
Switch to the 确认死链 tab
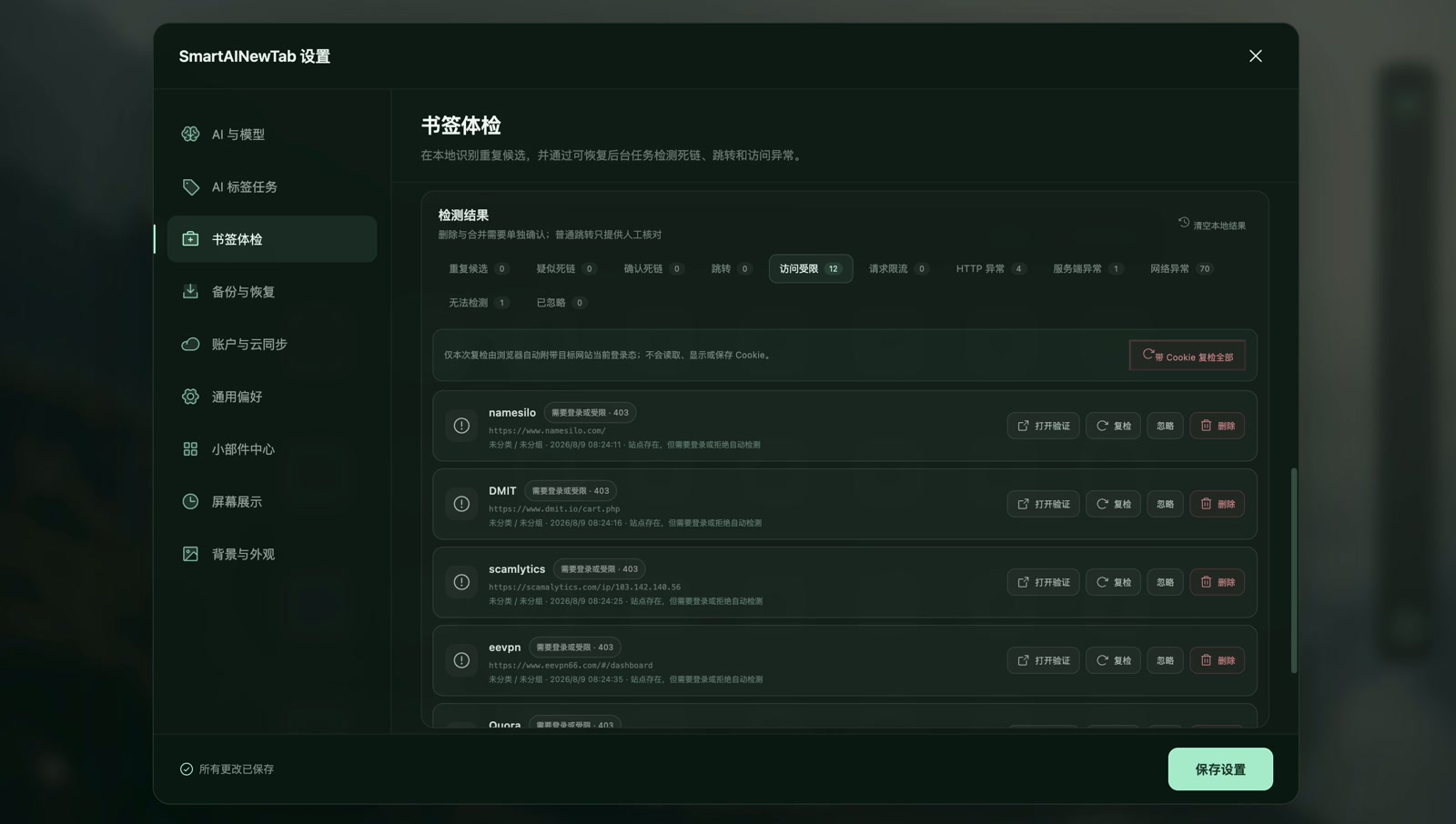[x=653, y=269]
